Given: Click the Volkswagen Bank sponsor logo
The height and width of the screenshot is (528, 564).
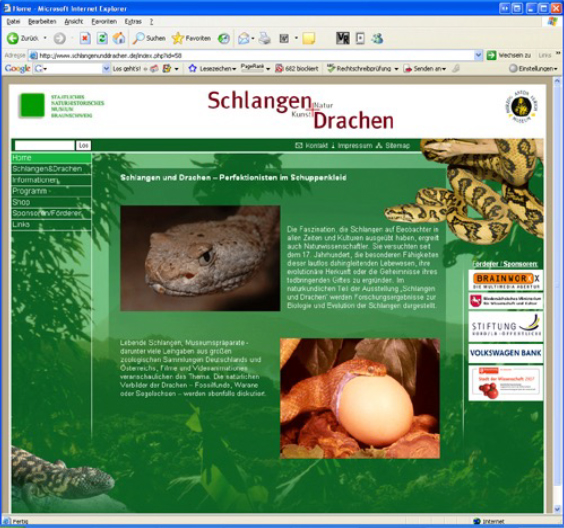Looking at the screenshot, I should click(505, 353).
